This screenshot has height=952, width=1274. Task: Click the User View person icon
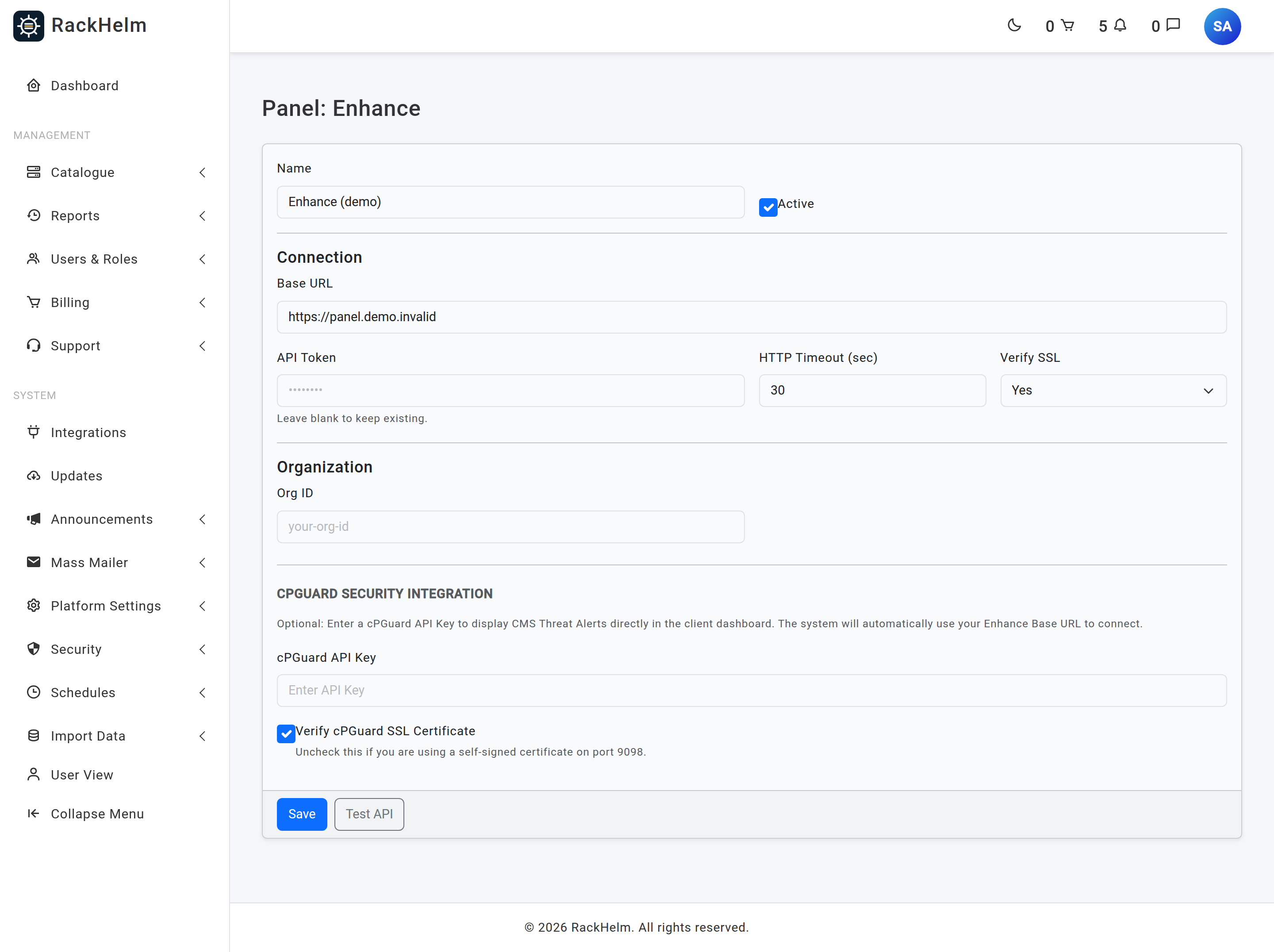coord(34,775)
